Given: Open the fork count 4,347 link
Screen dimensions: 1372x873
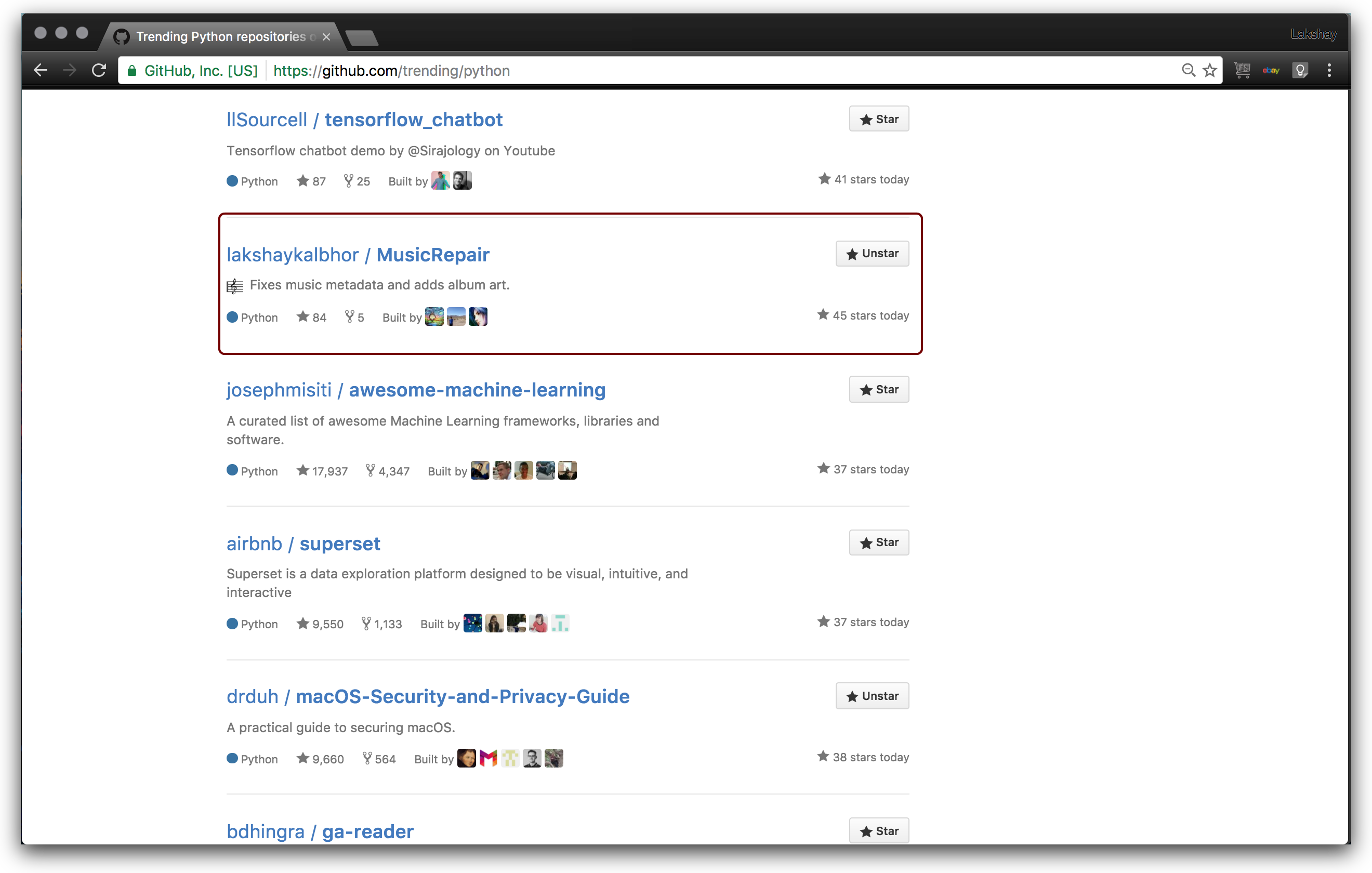Looking at the screenshot, I should click(x=388, y=471).
